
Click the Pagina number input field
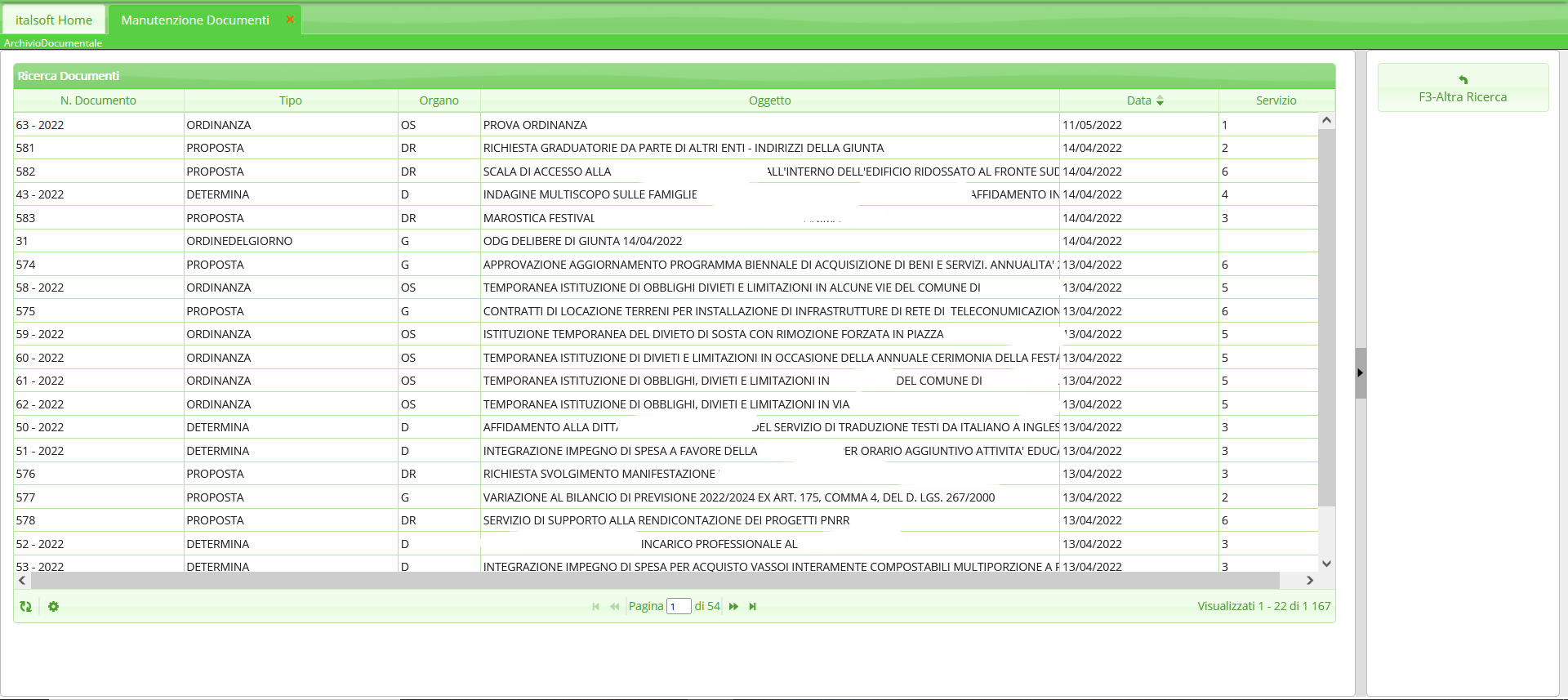pos(678,606)
